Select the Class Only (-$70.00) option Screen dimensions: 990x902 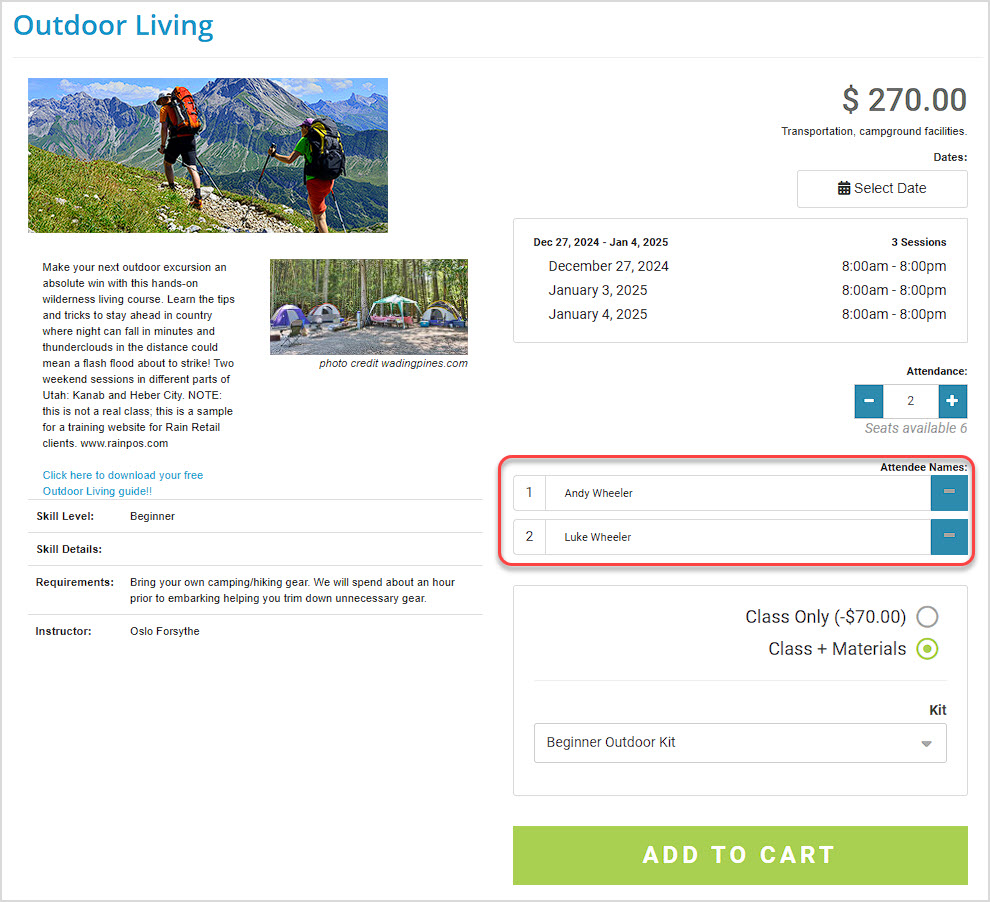click(927, 617)
